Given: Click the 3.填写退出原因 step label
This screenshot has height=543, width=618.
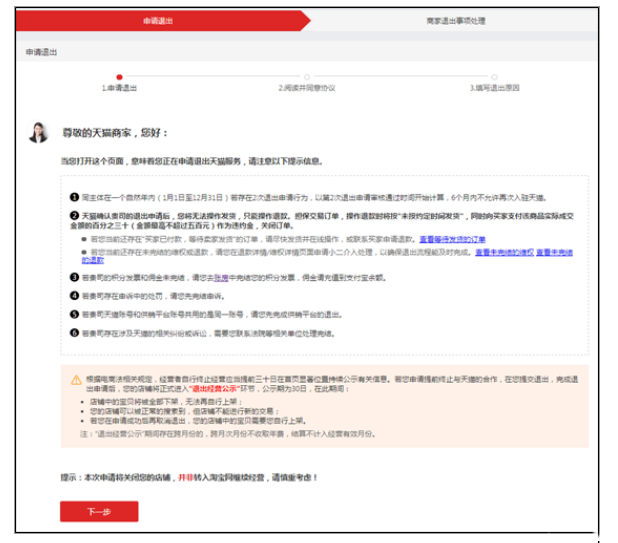Looking at the screenshot, I should click(495, 88).
